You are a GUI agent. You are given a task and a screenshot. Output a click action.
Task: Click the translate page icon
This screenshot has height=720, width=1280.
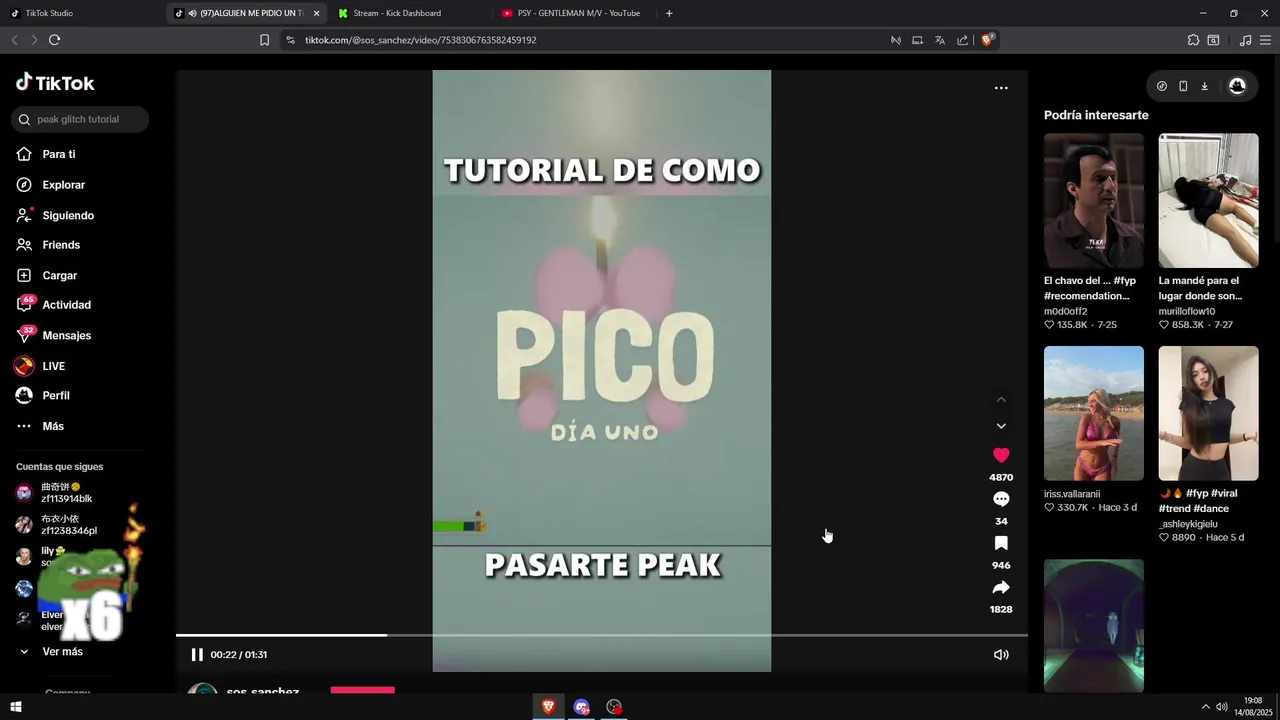940,40
